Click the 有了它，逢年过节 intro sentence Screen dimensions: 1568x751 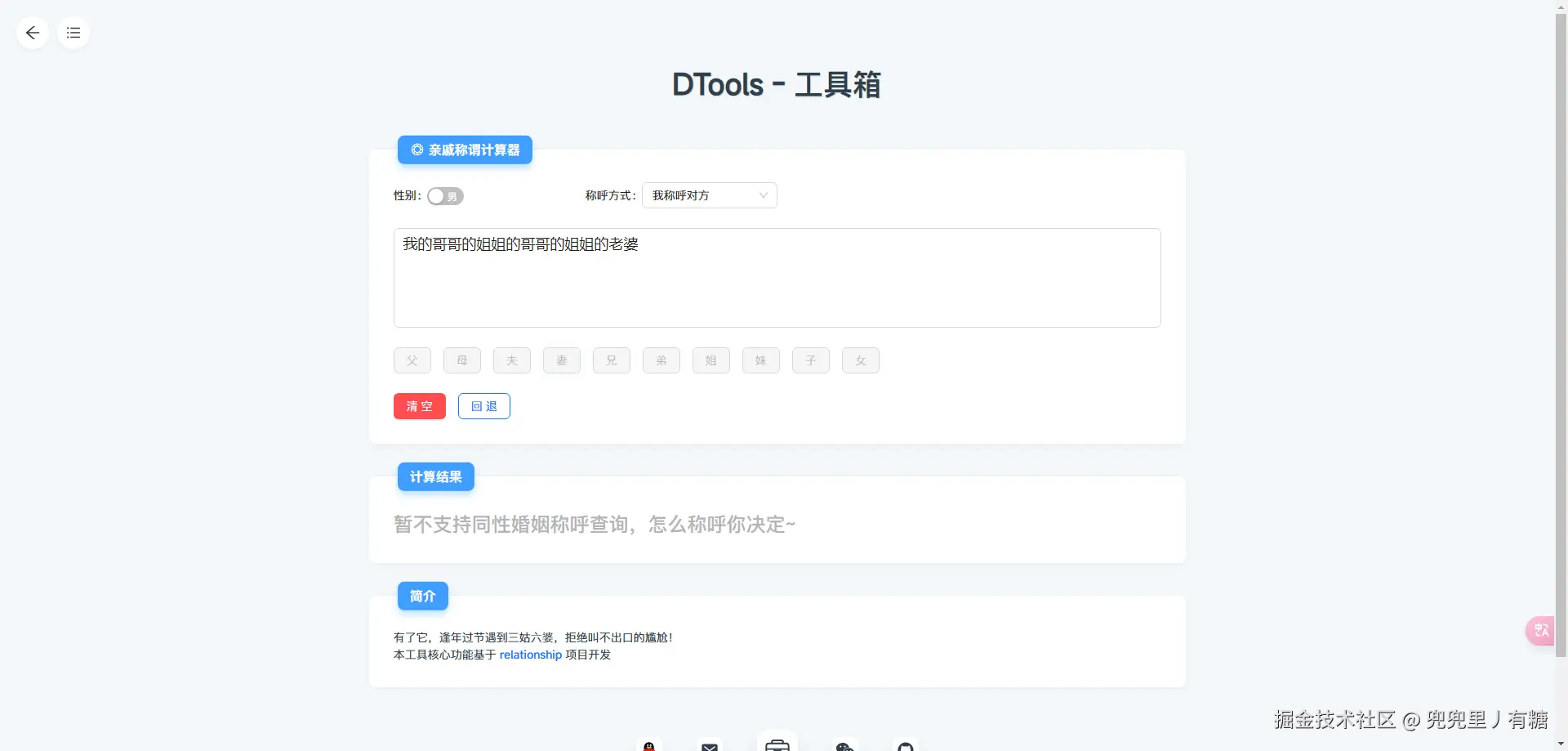point(533,637)
